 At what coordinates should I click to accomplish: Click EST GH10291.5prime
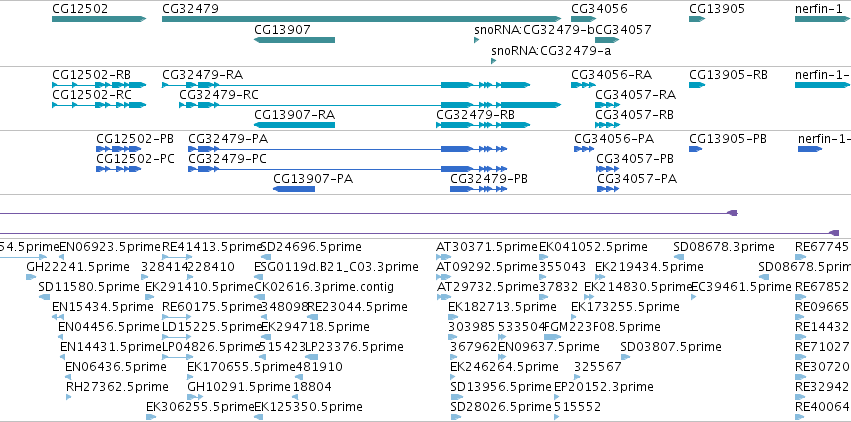pyautogui.click(x=239, y=387)
